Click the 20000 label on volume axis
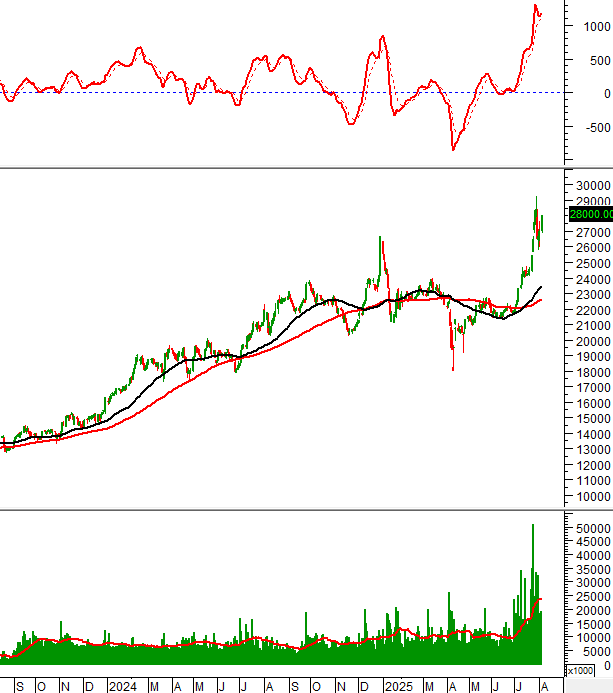The image size is (613, 693). 594,611
